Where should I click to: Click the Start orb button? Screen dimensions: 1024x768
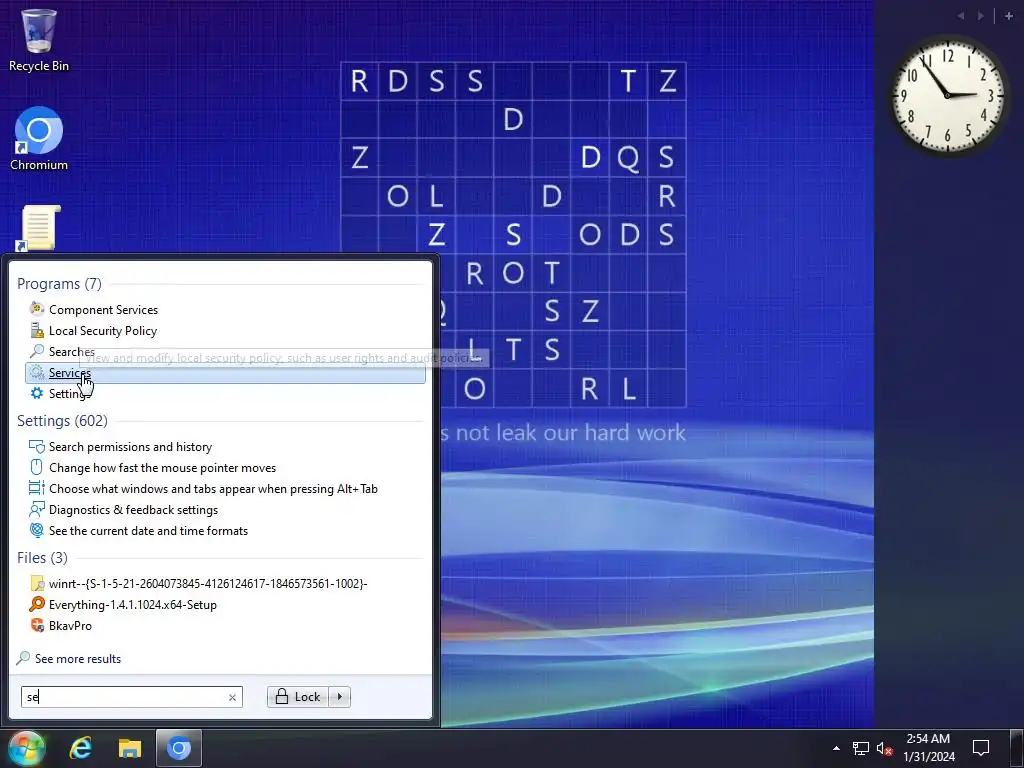27,748
